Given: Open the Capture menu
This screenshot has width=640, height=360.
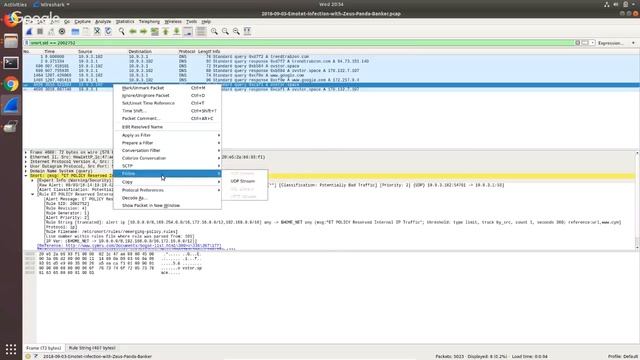Looking at the screenshot, I should pyautogui.click(x=82, y=22).
